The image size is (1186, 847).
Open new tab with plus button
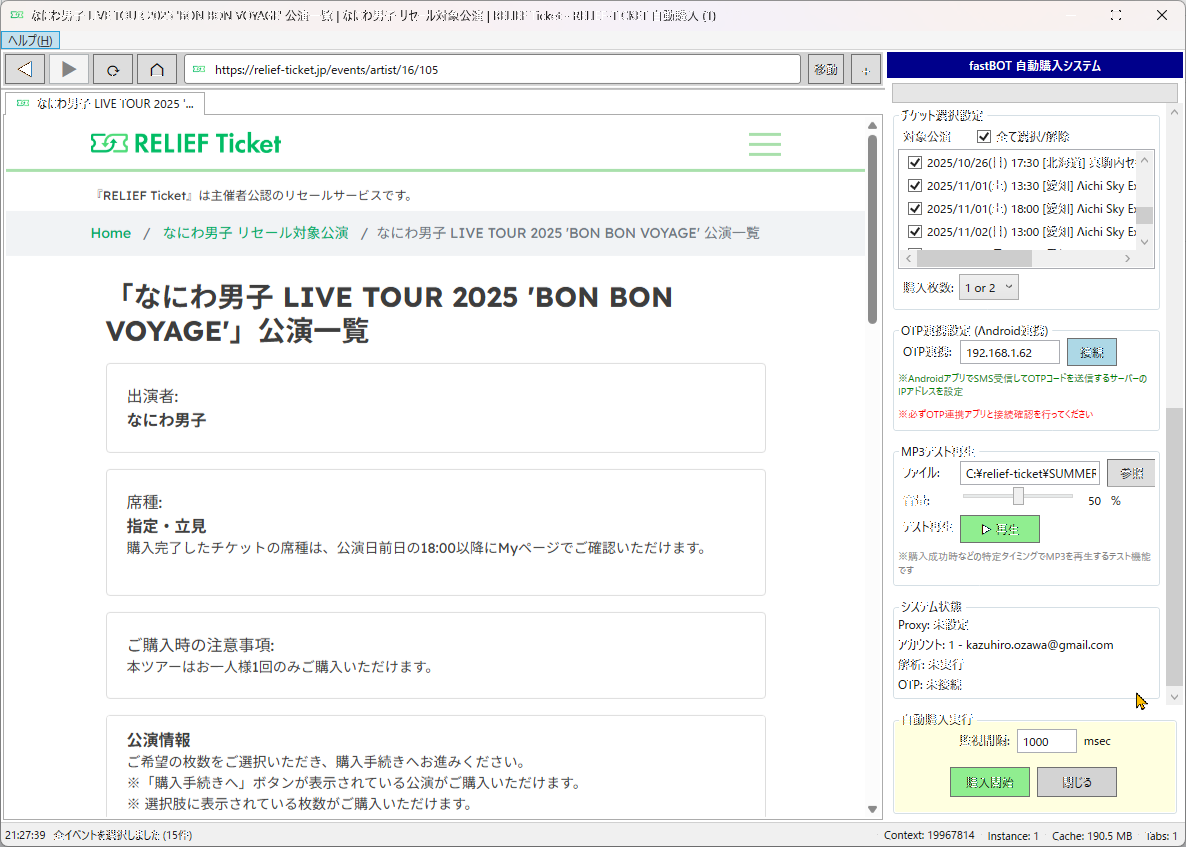(865, 69)
